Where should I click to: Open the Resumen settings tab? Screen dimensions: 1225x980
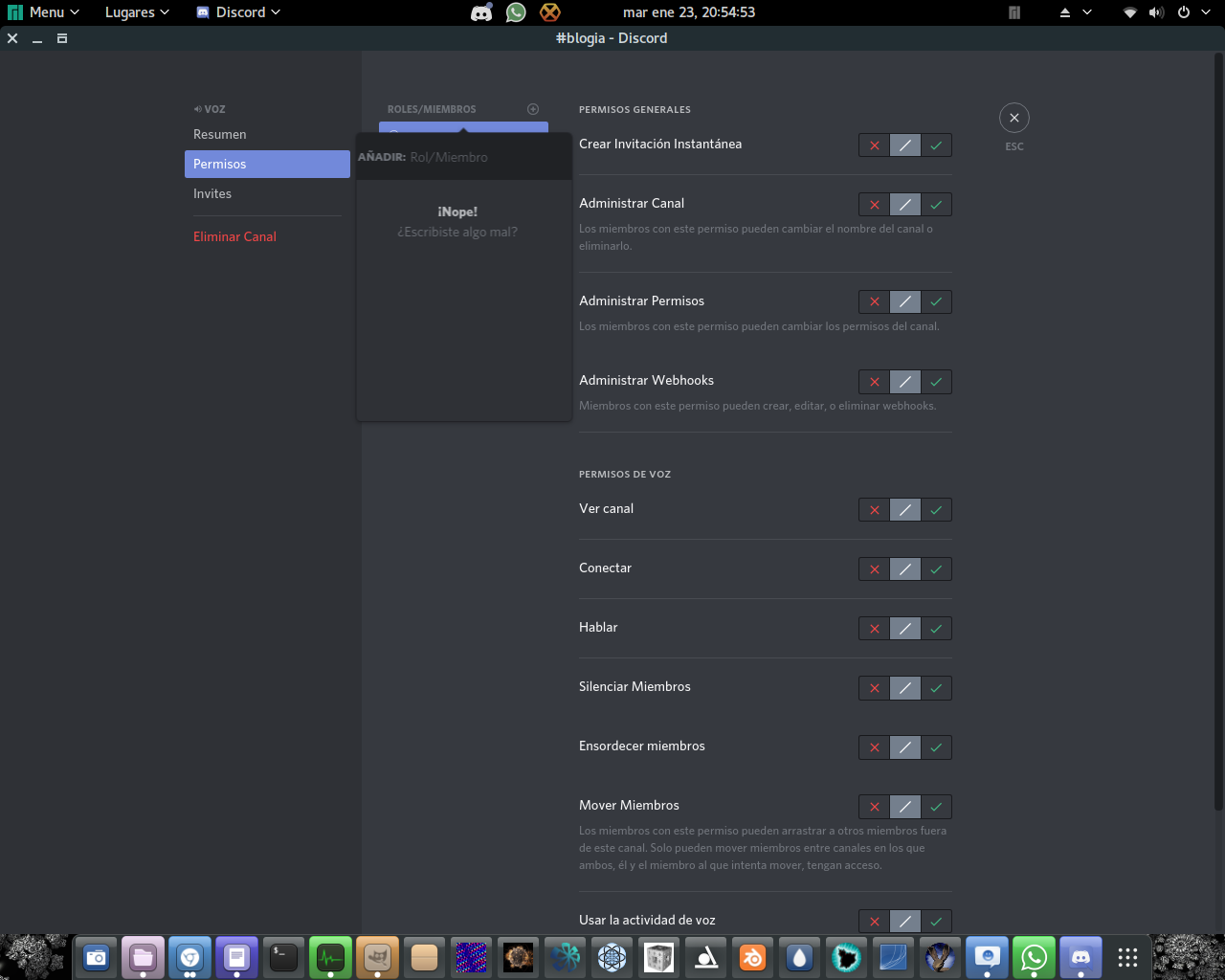tap(267, 135)
